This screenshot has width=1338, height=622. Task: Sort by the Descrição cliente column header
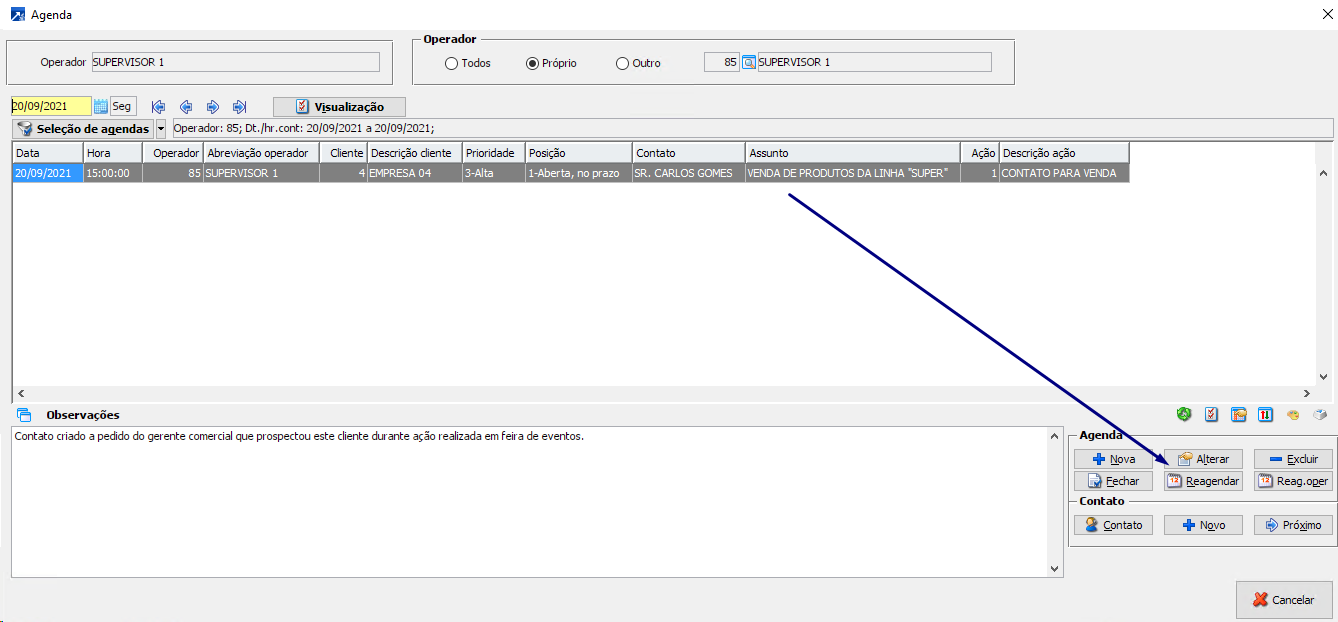(414, 153)
